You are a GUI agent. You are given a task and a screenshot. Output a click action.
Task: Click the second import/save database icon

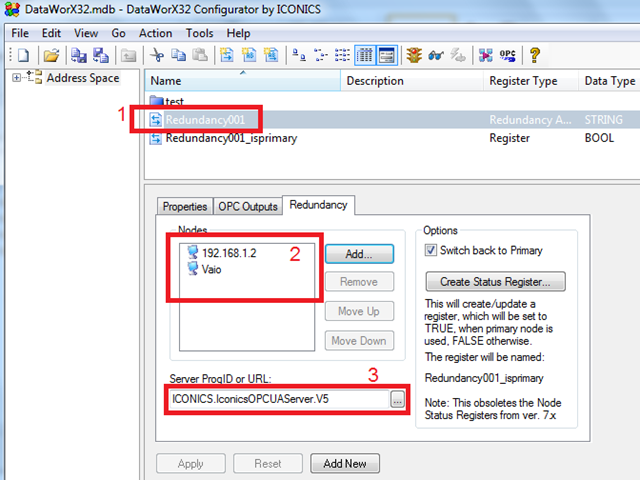pos(100,55)
